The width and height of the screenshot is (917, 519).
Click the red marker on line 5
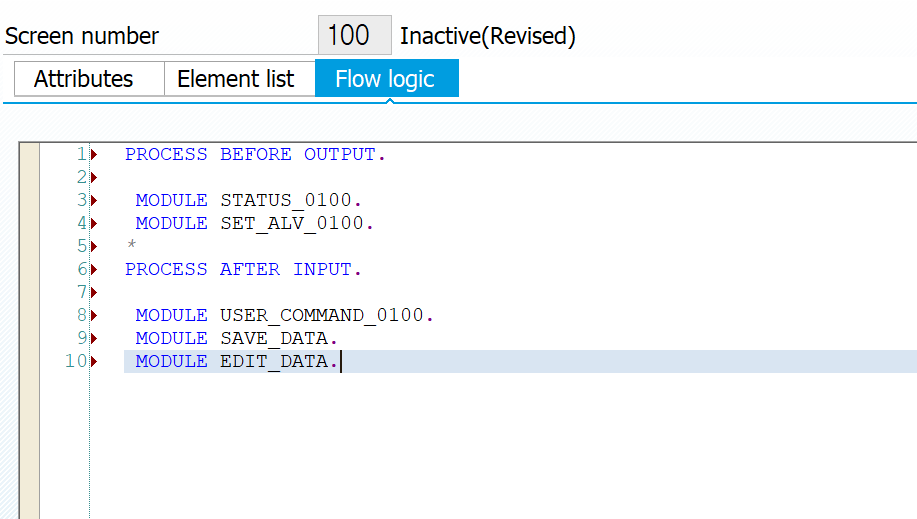(x=94, y=246)
